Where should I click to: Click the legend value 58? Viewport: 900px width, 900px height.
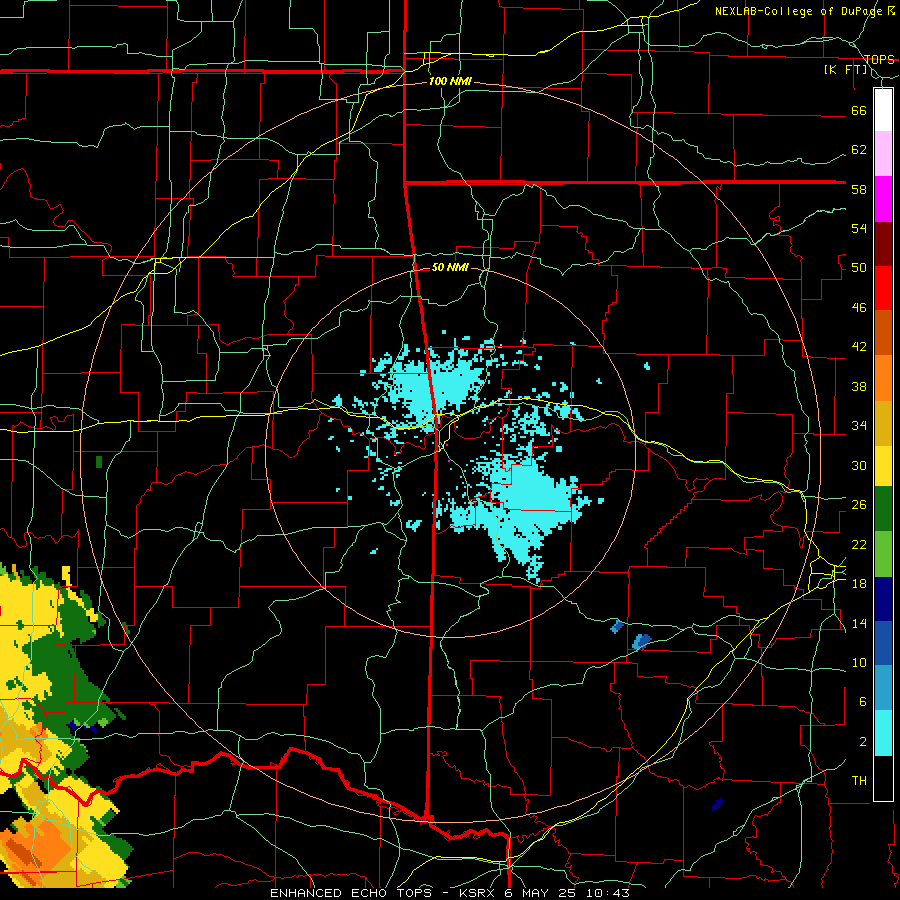859,189
